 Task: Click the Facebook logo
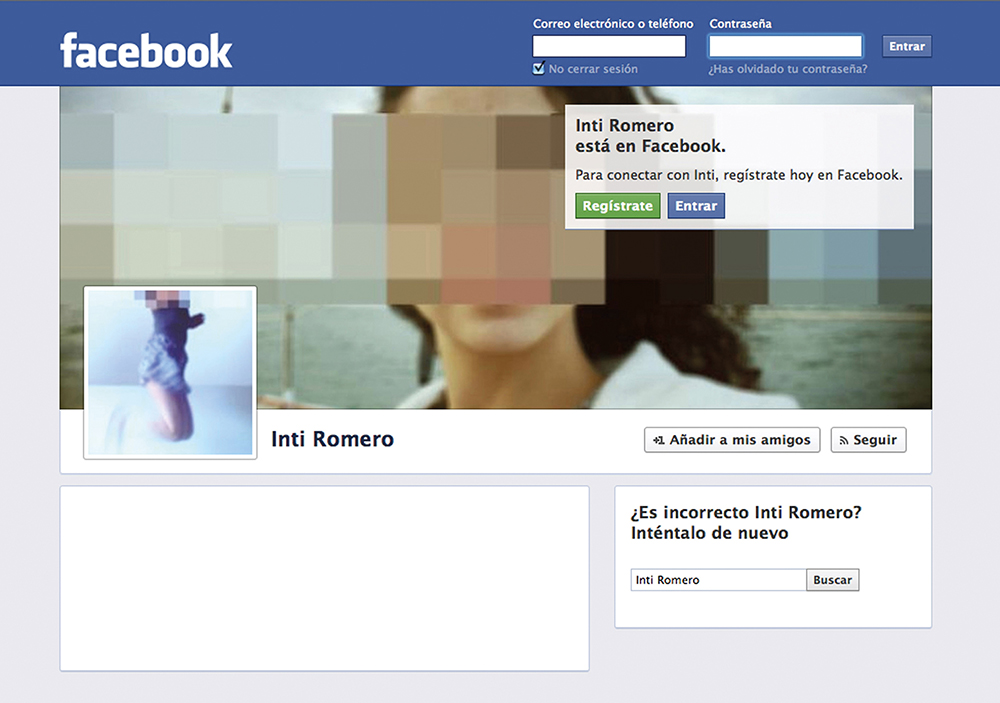click(146, 50)
